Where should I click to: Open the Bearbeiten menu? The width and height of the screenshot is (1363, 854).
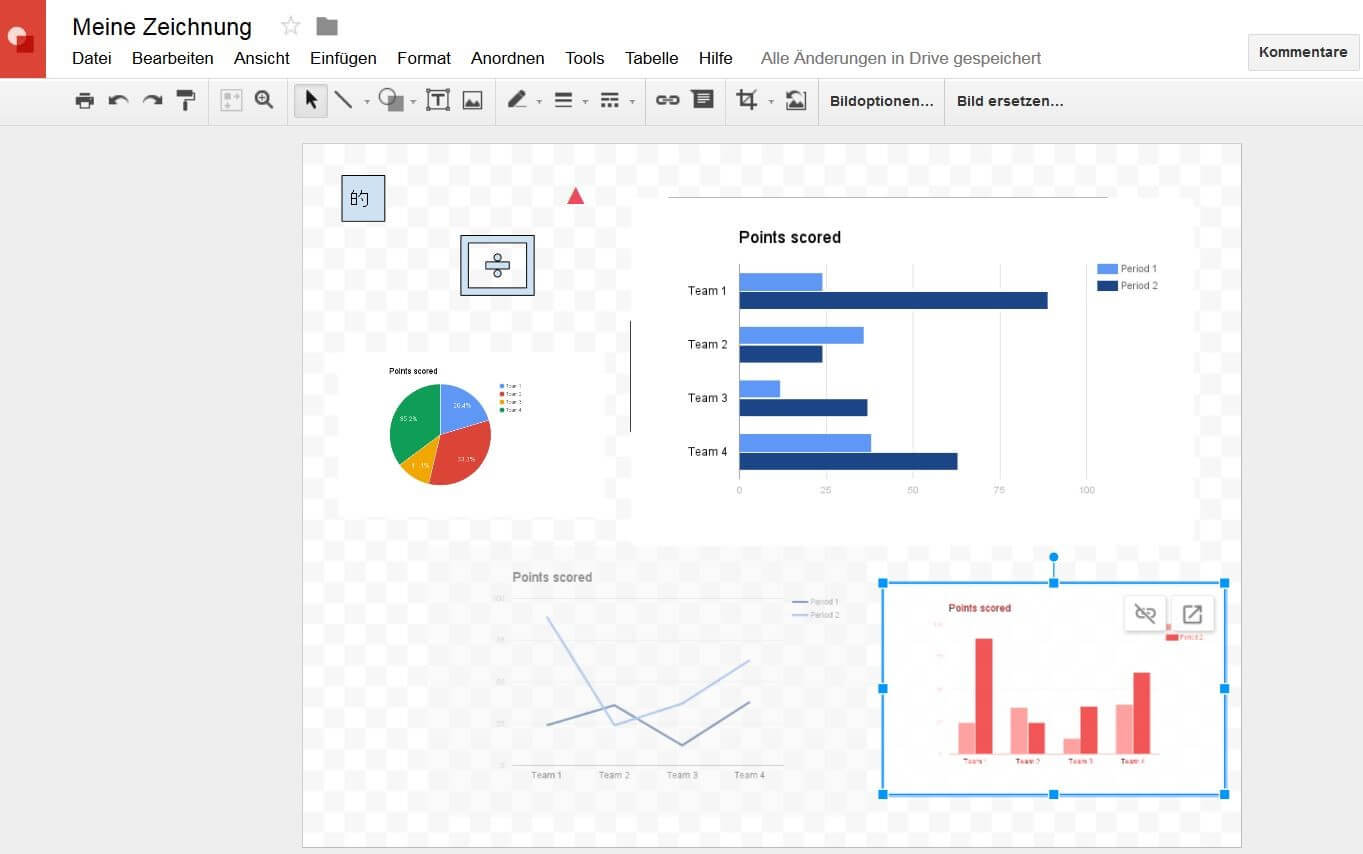click(173, 58)
